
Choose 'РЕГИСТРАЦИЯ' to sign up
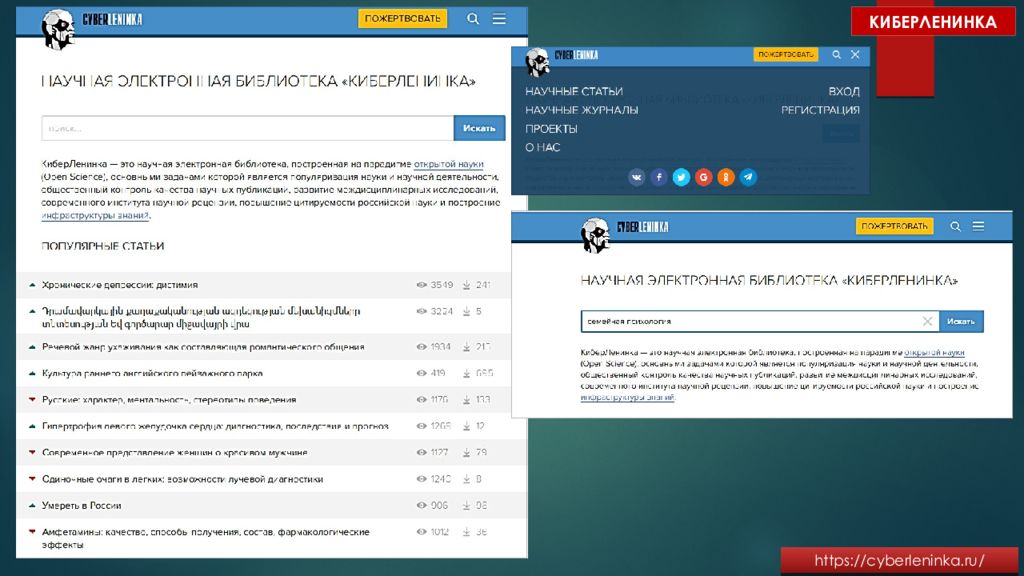[x=820, y=110]
